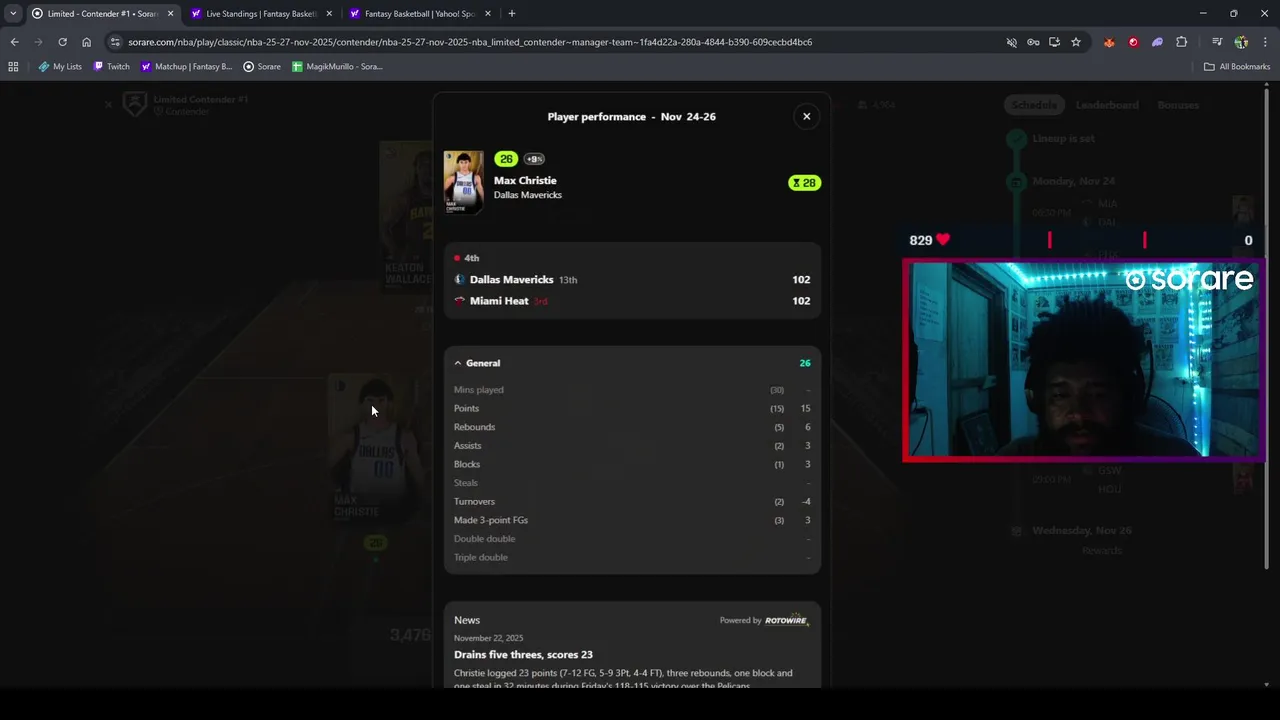
Task: Open the tab search dropdown arrow
Action: coord(12,14)
